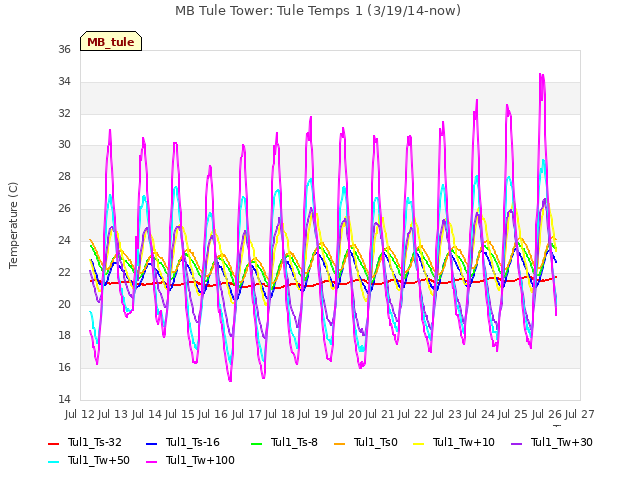Click the Jul 12 x-axis tick label
Screen dimensions: 640x480
(81, 414)
